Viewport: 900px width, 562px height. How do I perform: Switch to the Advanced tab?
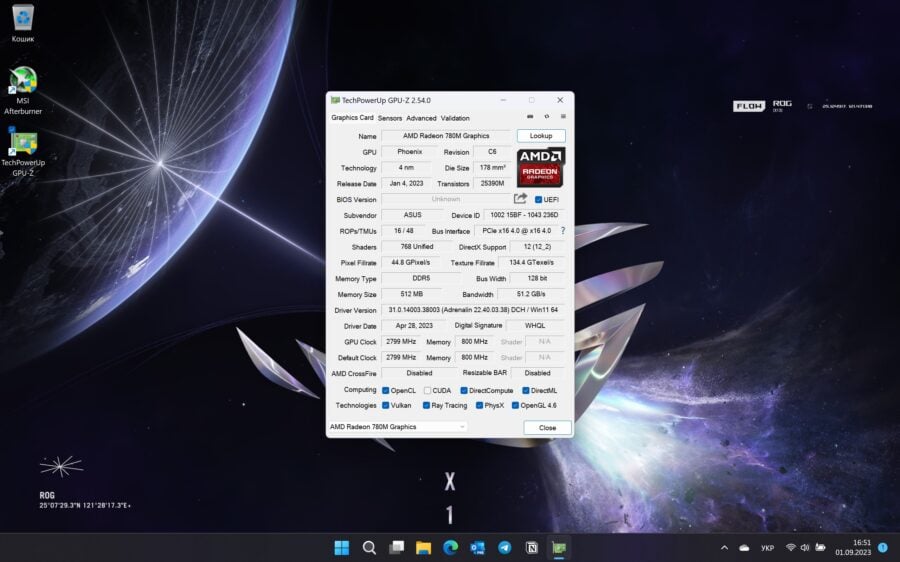coord(421,118)
